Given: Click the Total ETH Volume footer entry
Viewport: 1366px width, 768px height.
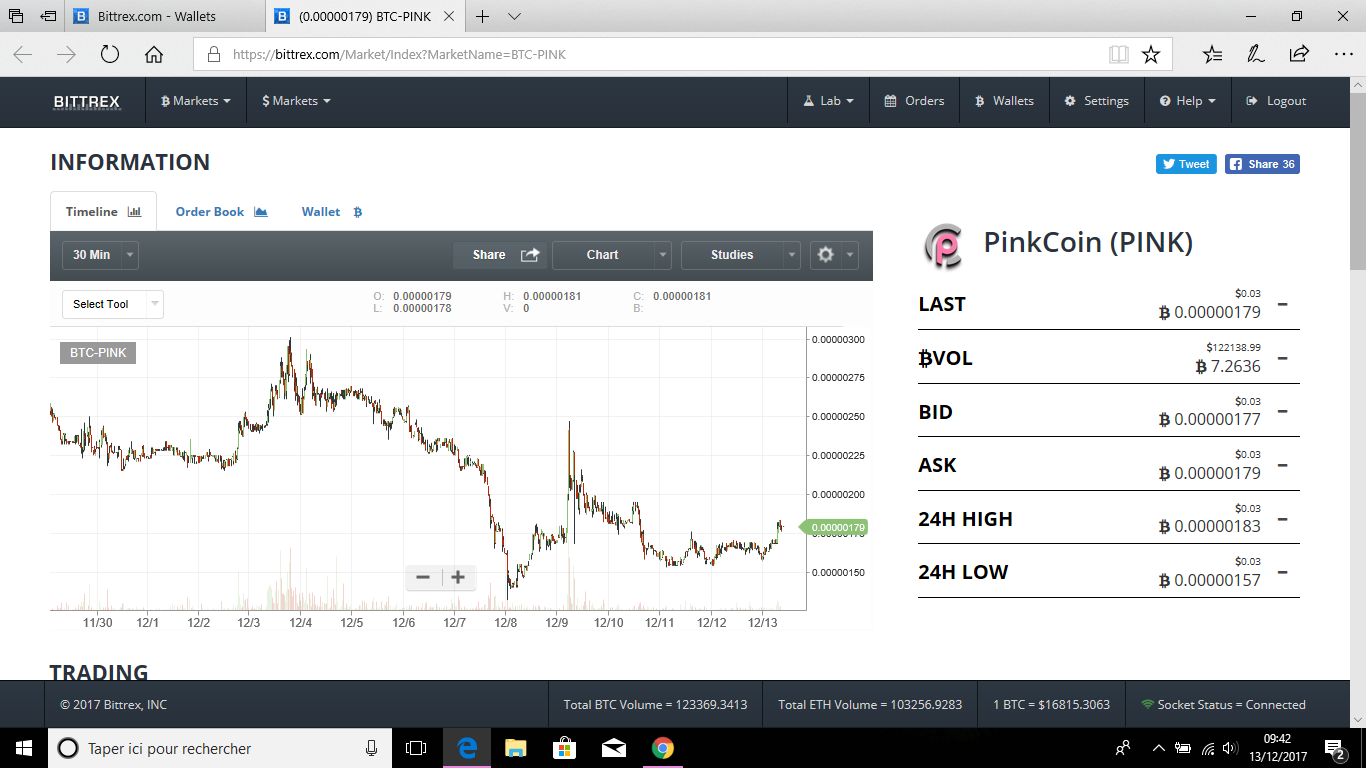Looking at the screenshot, I should [870, 705].
